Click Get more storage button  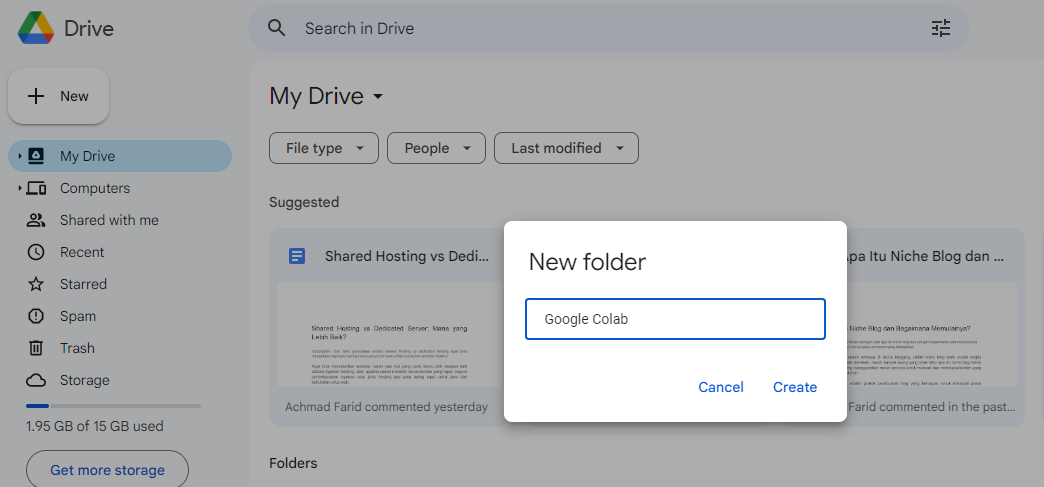tap(107, 470)
